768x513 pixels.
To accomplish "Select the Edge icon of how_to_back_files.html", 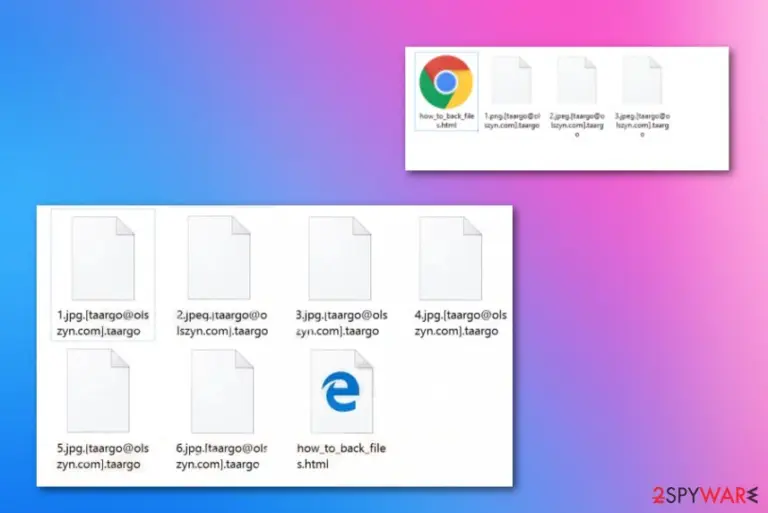I will click(x=341, y=391).
